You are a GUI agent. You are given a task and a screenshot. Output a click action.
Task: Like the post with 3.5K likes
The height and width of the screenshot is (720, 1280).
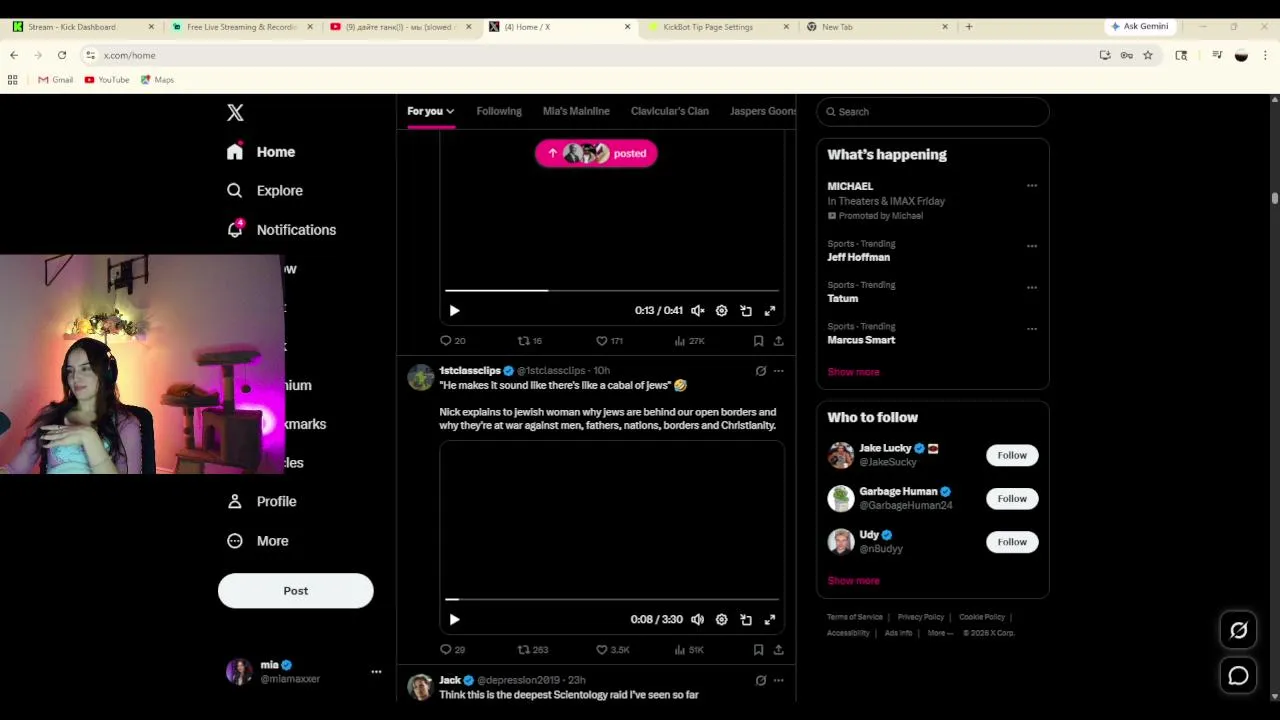point(613,650)
